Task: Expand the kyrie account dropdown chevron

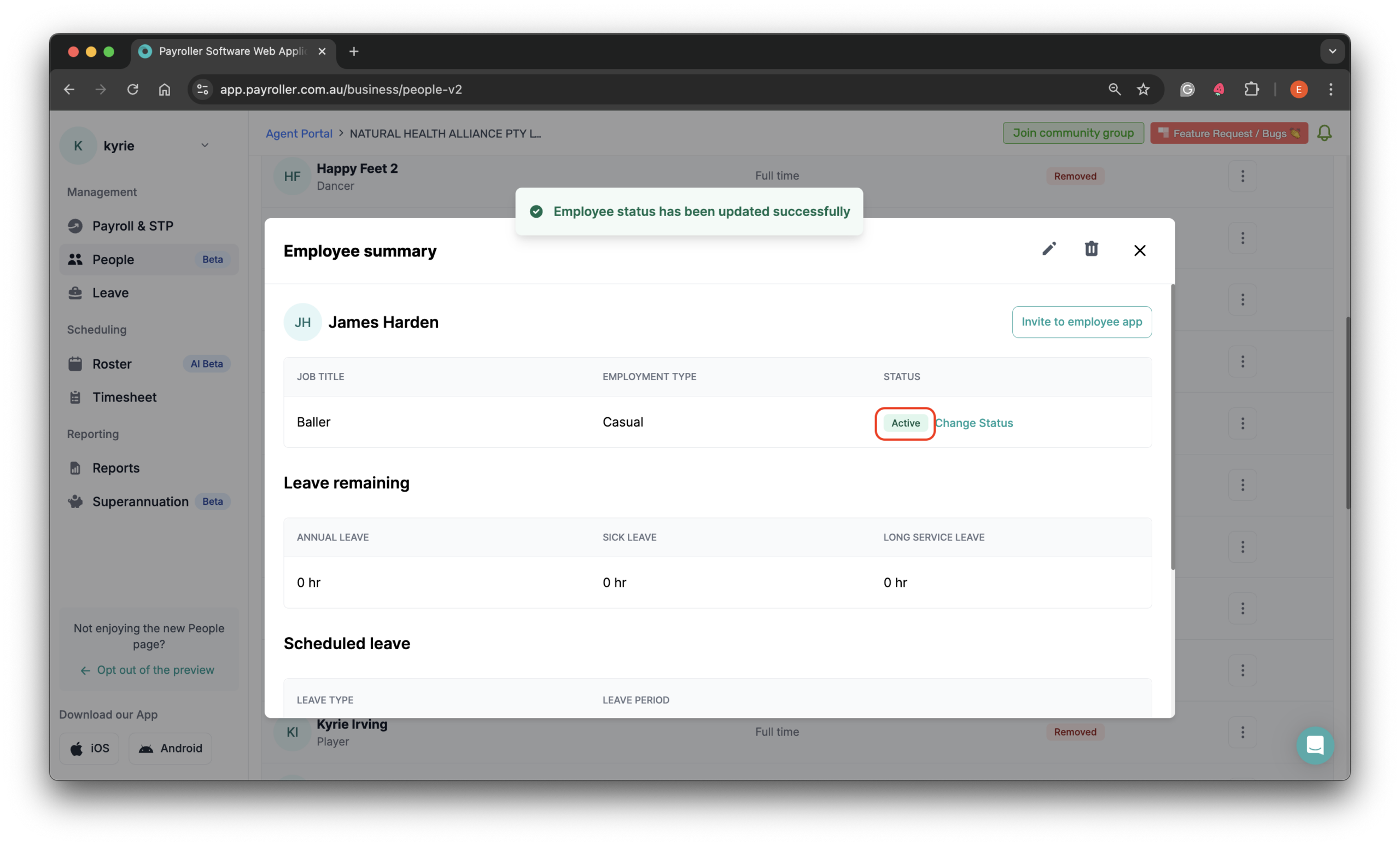Action: 205,145
